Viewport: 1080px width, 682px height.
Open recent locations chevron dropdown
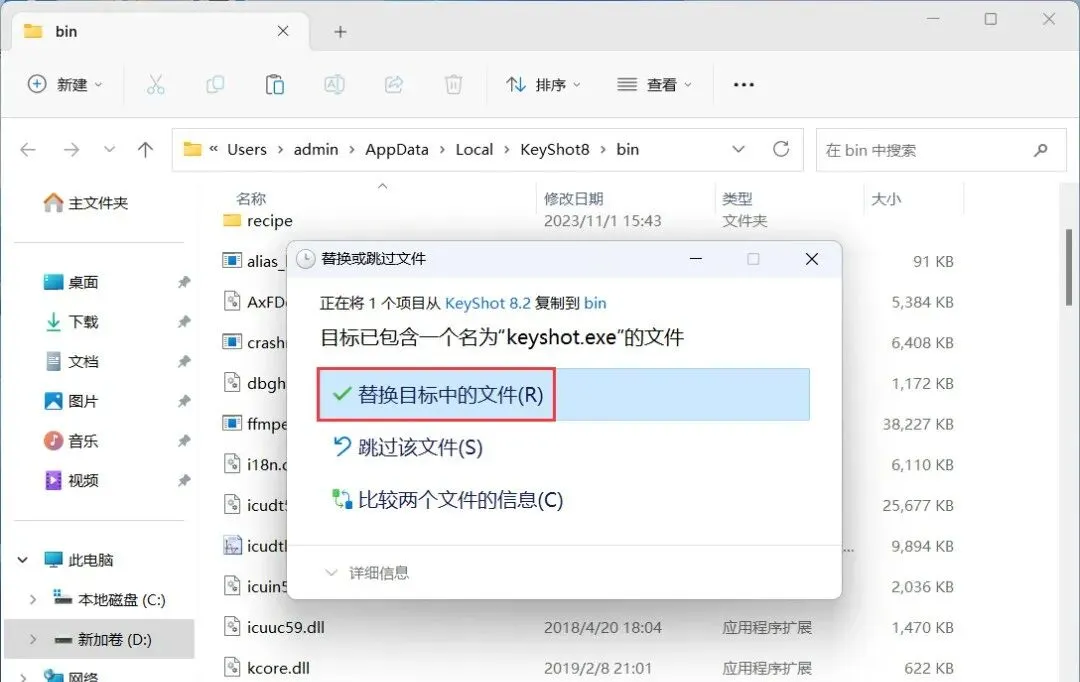[109, 149]
